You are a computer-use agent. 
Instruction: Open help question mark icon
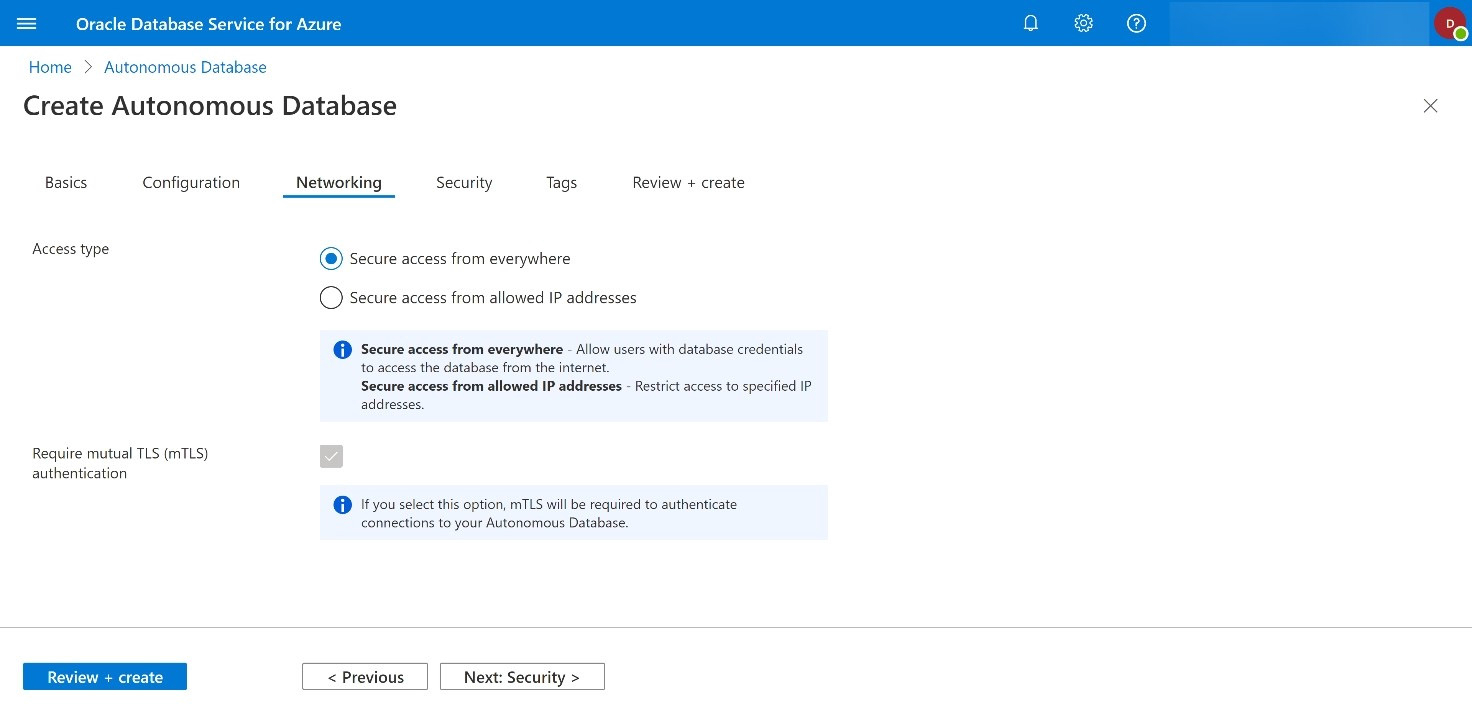(x=1136, y=23)
